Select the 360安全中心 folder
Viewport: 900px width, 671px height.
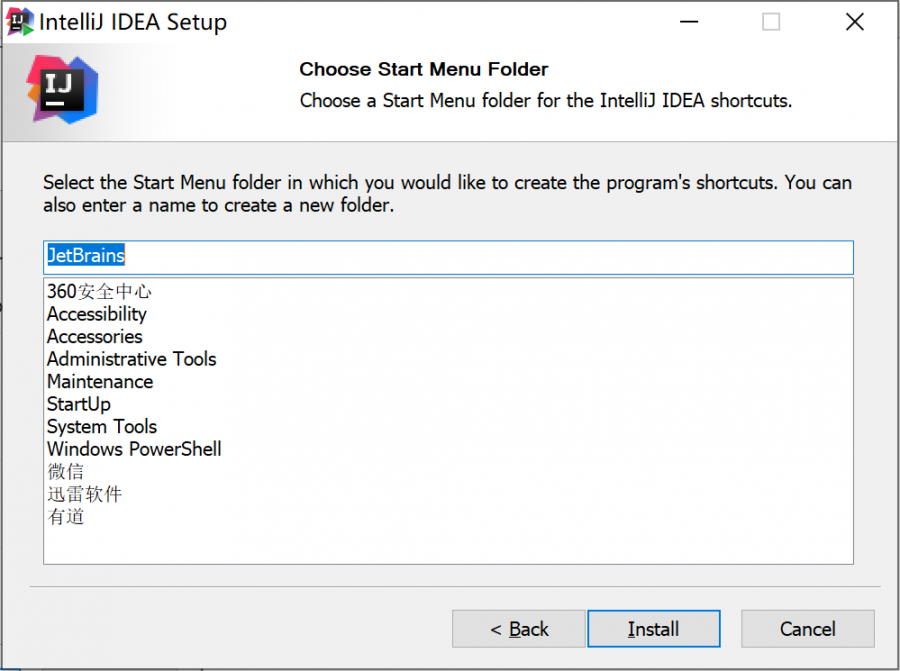(99, 292)
